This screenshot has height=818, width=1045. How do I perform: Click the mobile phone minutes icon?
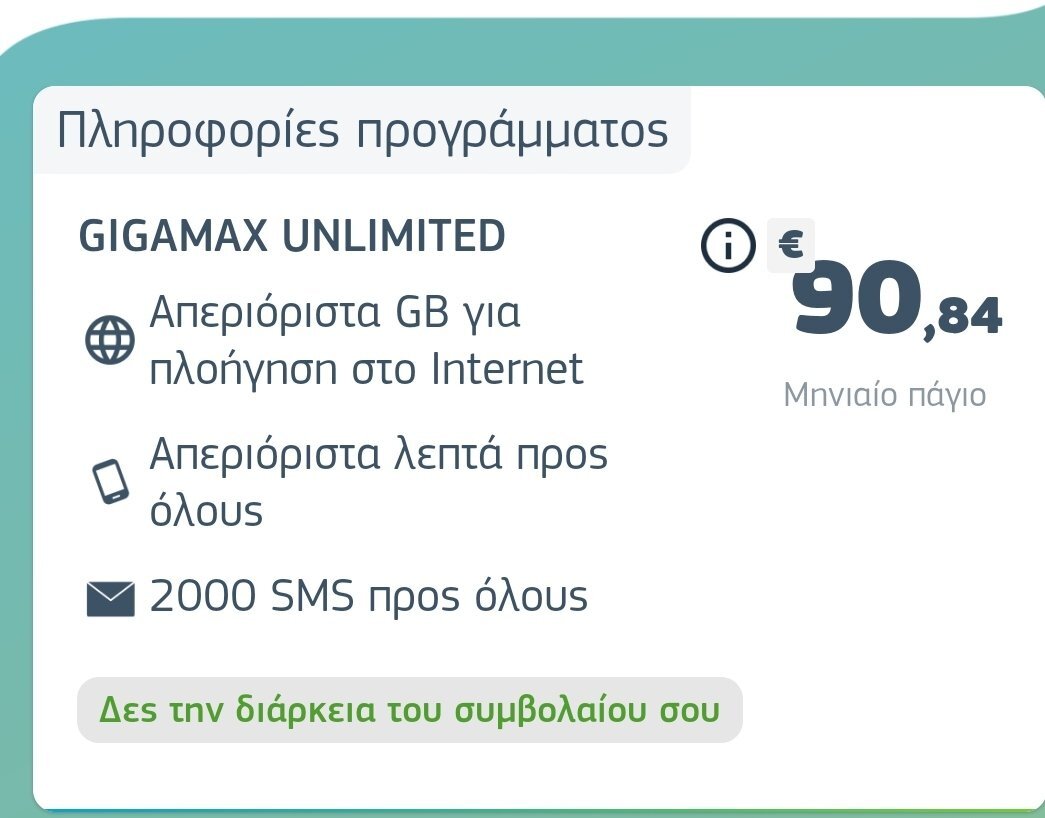coord(110,481)
